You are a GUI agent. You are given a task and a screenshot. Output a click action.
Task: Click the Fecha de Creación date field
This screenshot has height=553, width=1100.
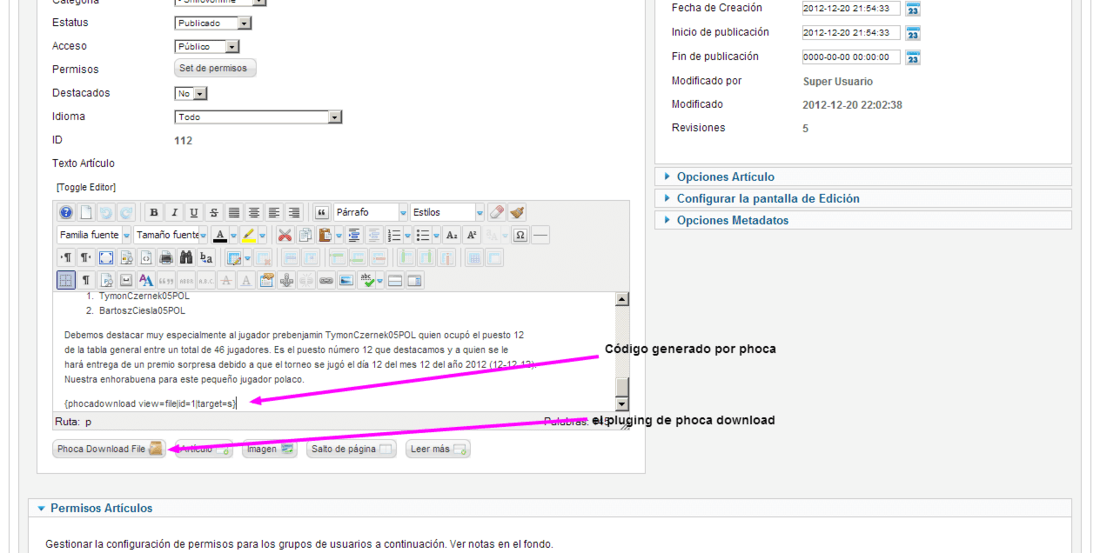851,9
